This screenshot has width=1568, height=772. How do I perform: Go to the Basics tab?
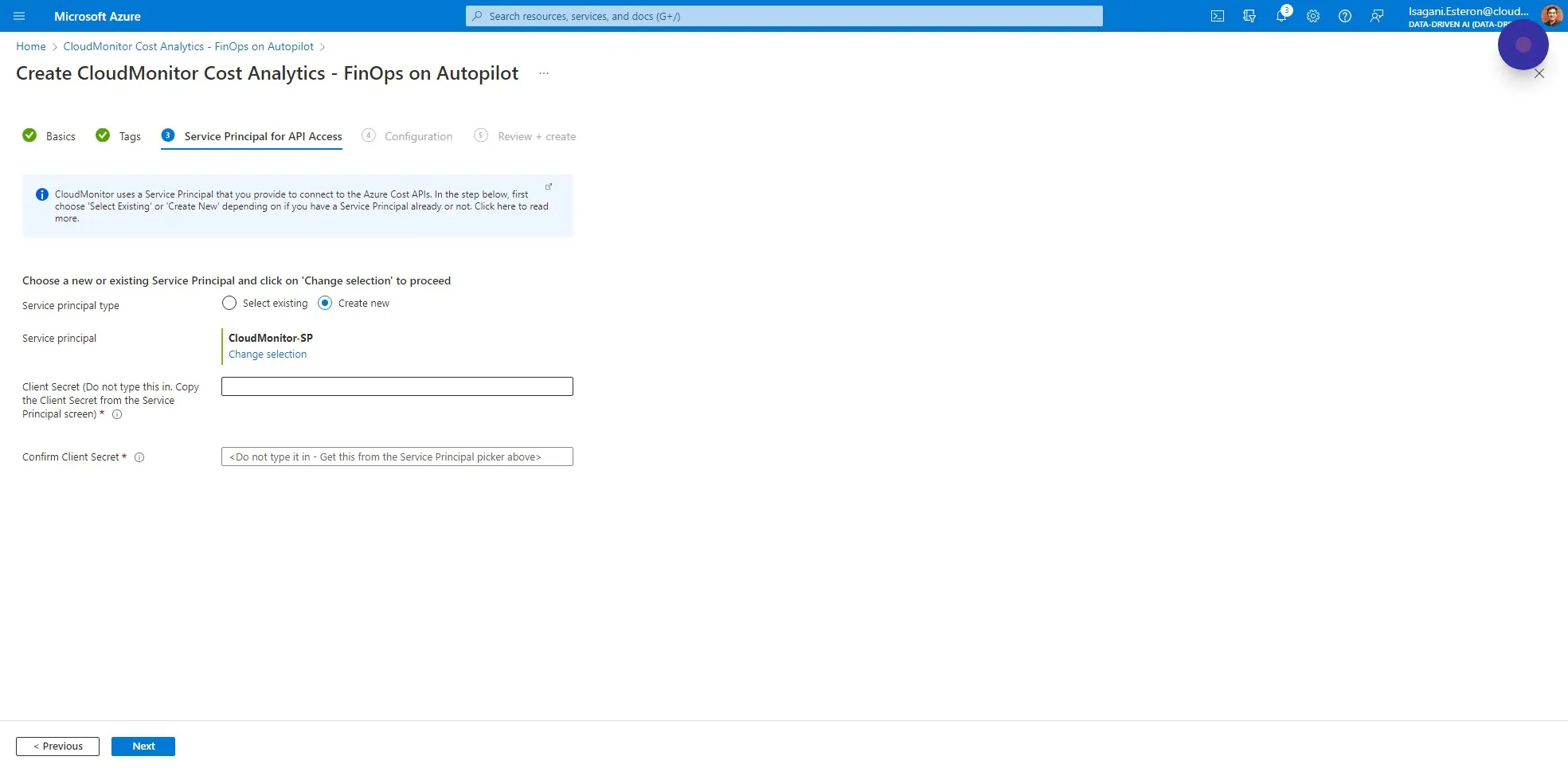[x=49, y=136]
